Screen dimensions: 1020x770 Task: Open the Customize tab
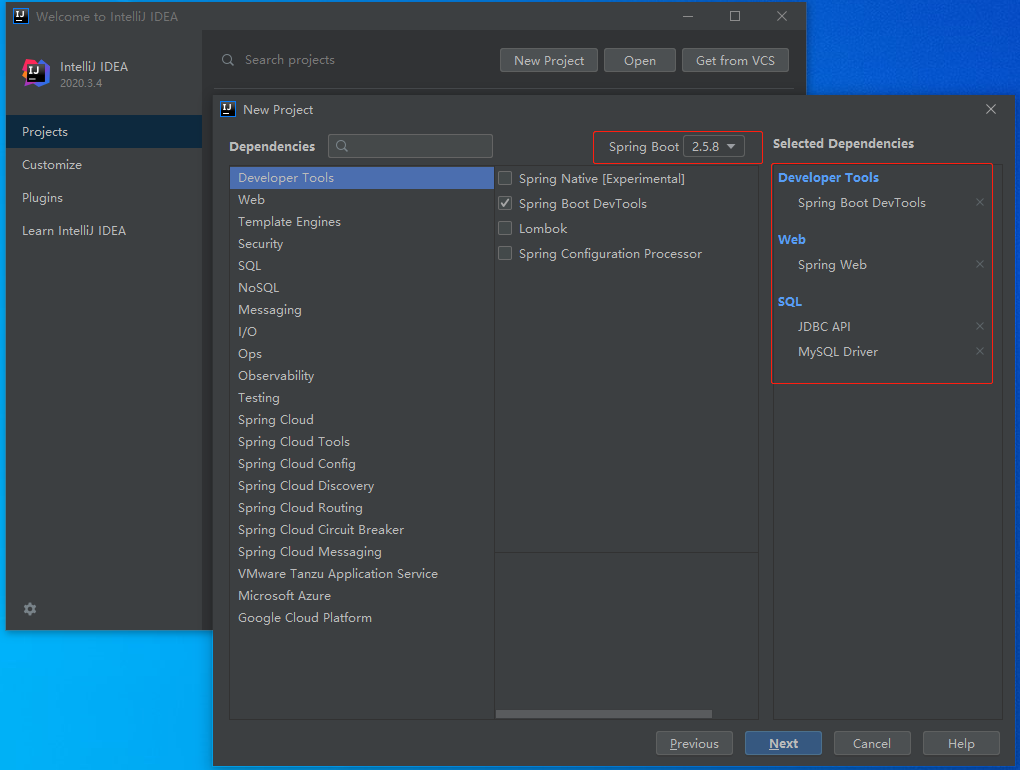point(104,165)
